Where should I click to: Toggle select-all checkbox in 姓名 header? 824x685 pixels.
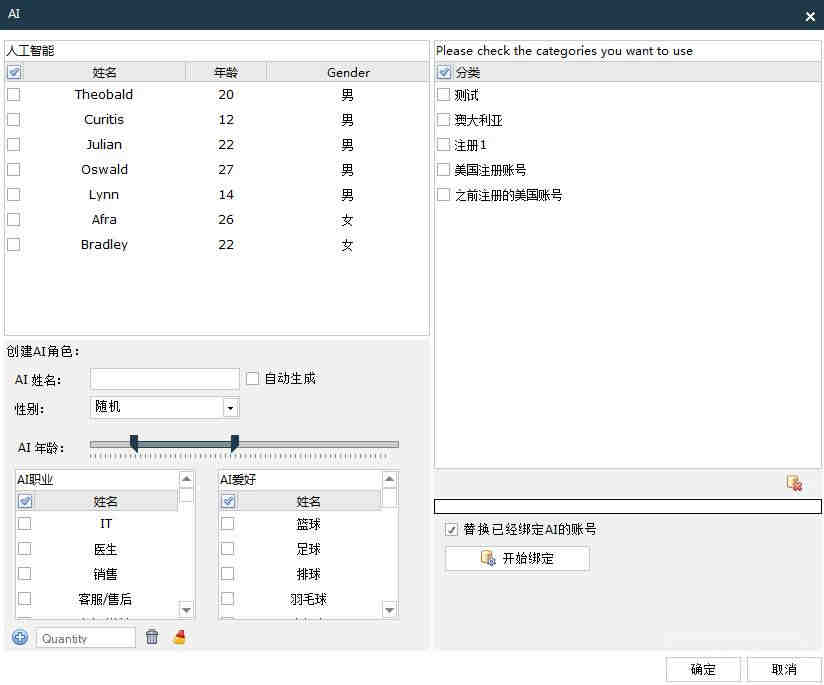[x=14, y=72]
